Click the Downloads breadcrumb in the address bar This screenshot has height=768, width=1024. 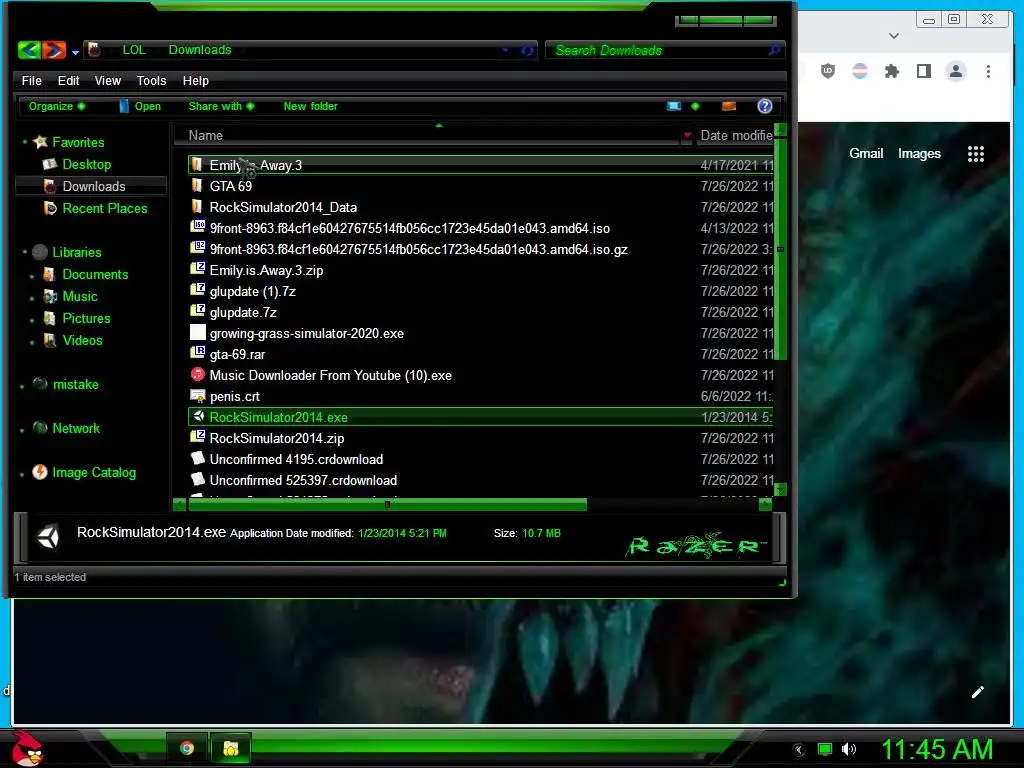click(200, 50)
